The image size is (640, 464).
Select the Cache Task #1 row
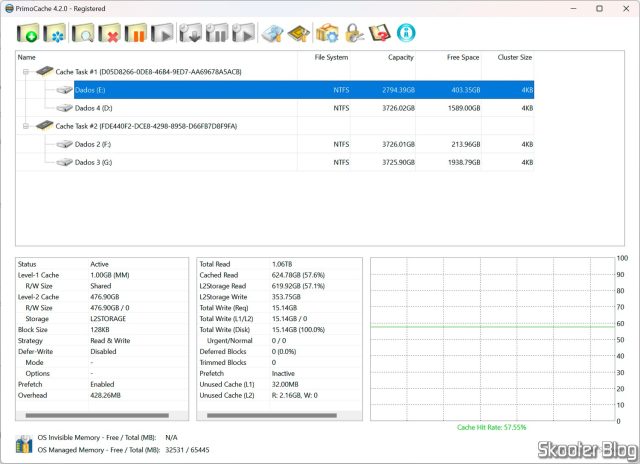tap(275, 72)
